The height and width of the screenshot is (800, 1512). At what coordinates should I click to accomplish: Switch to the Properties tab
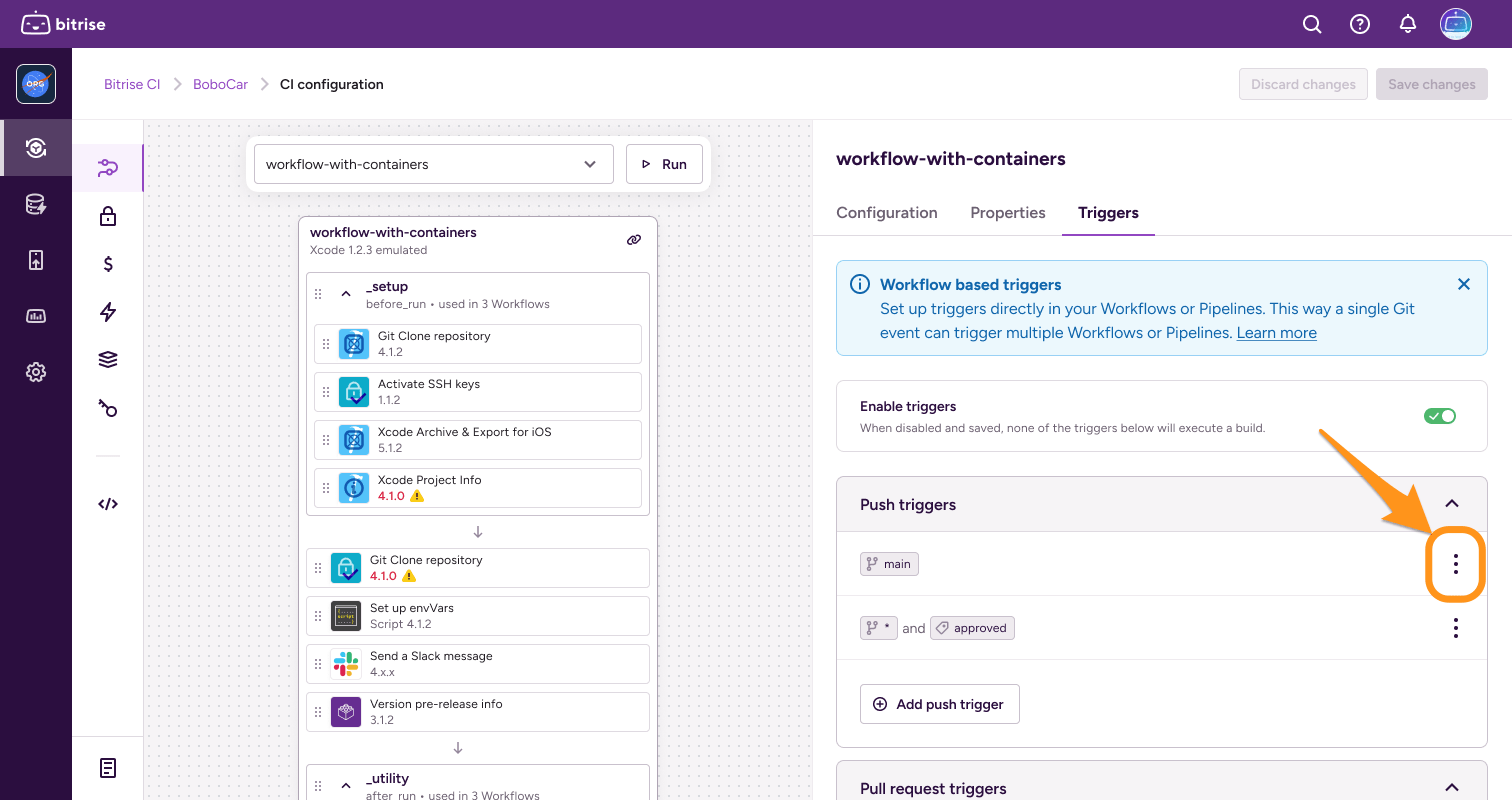pyautogui.click(x=1008, y=213)
